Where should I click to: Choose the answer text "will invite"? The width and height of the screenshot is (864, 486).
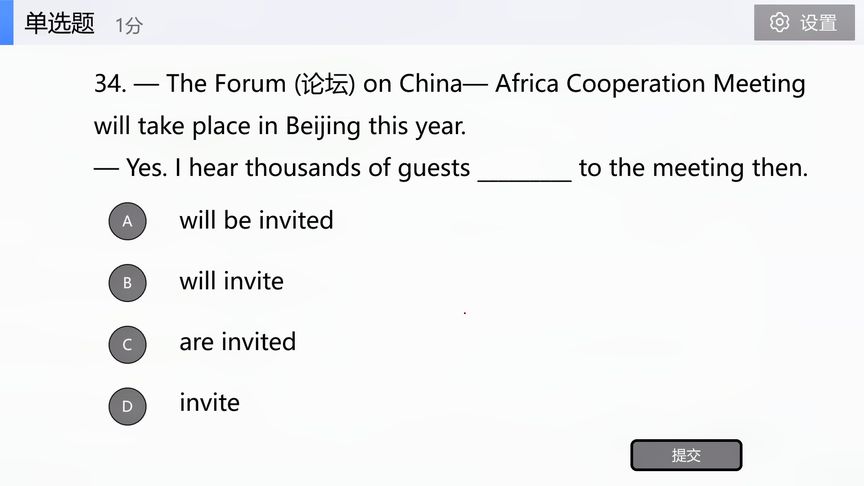click(x=231, y=282)
